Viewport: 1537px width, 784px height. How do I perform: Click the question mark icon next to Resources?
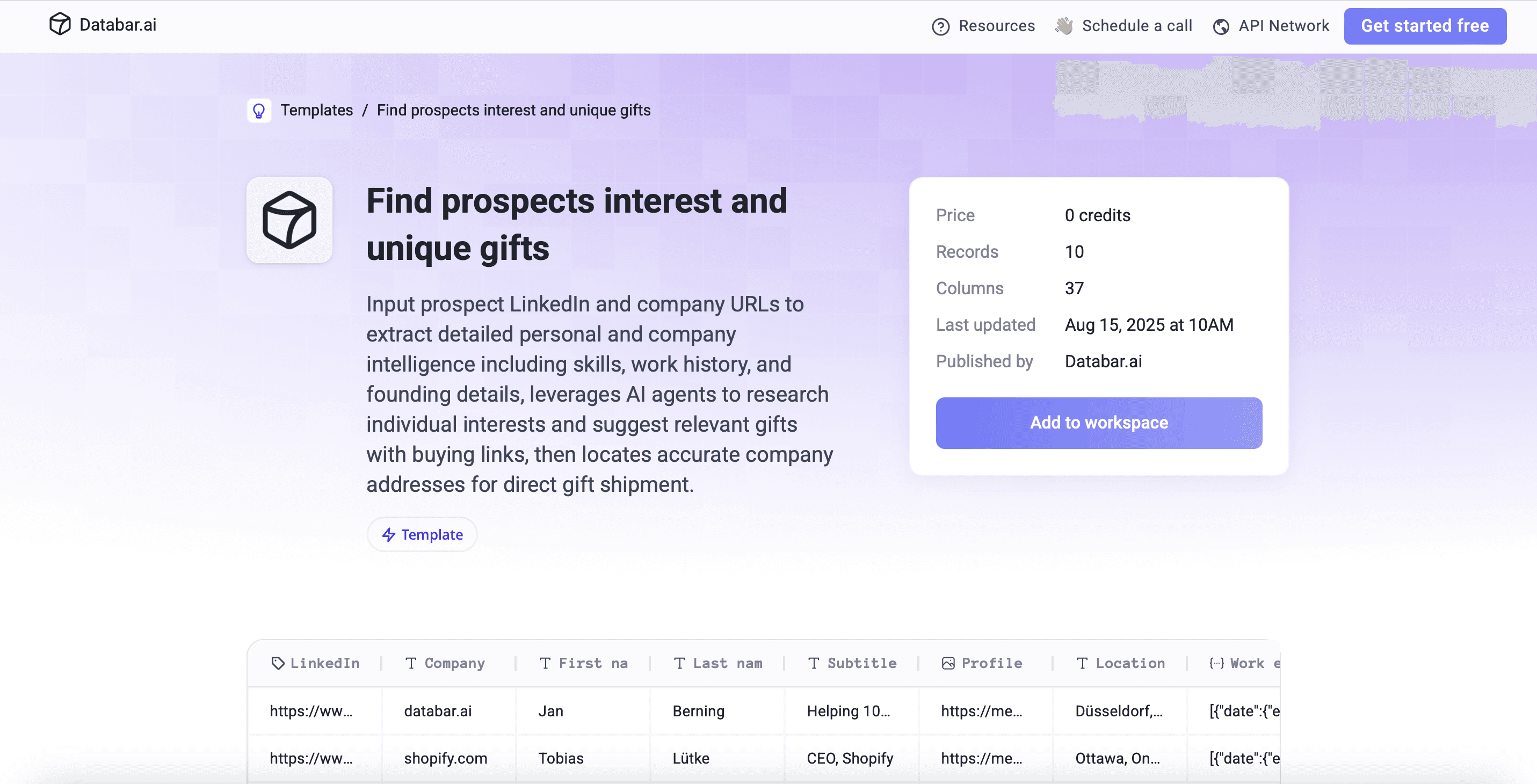tap(941, 26)
